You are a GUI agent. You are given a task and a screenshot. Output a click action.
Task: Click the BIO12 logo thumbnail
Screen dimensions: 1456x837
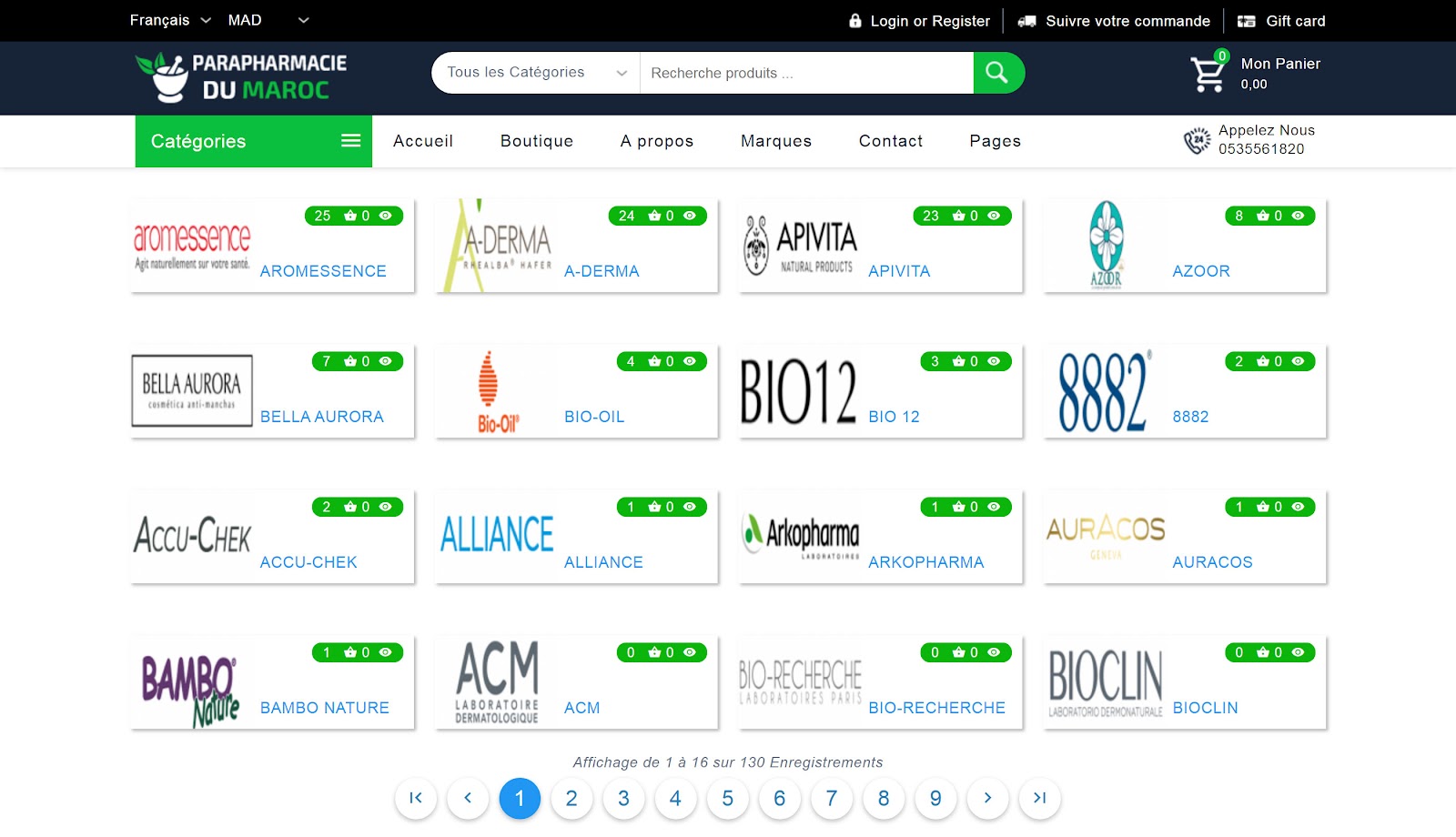click(799, 391)
